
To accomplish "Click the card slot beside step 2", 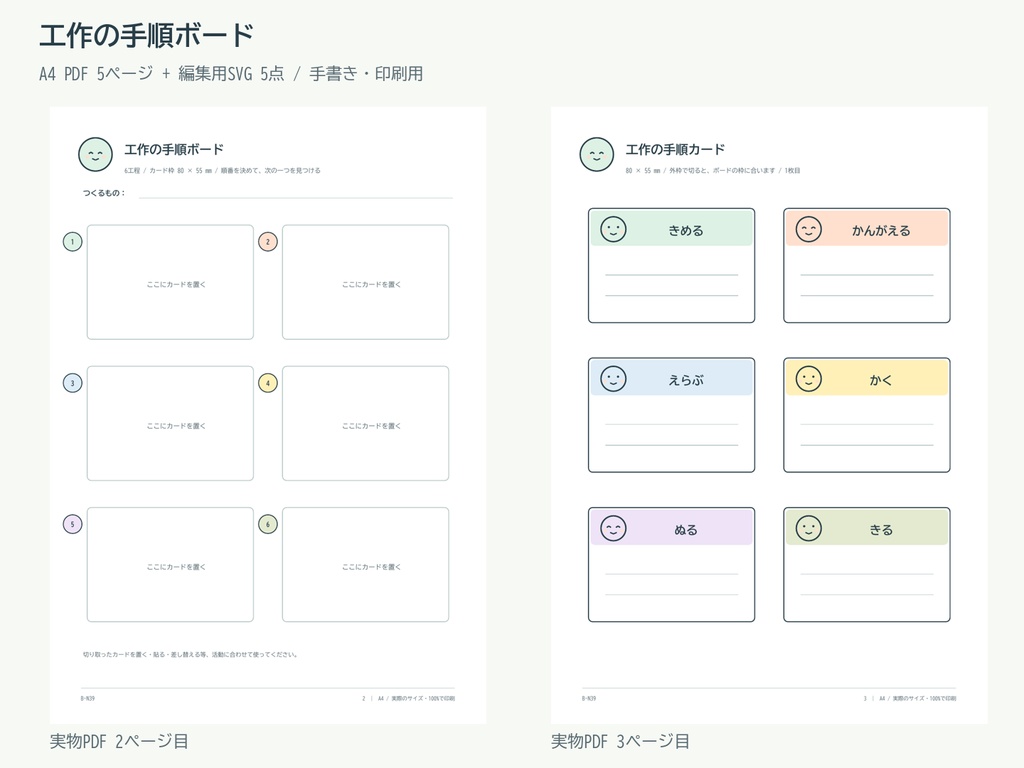I will pyautogui.click(x=366, y=282).
